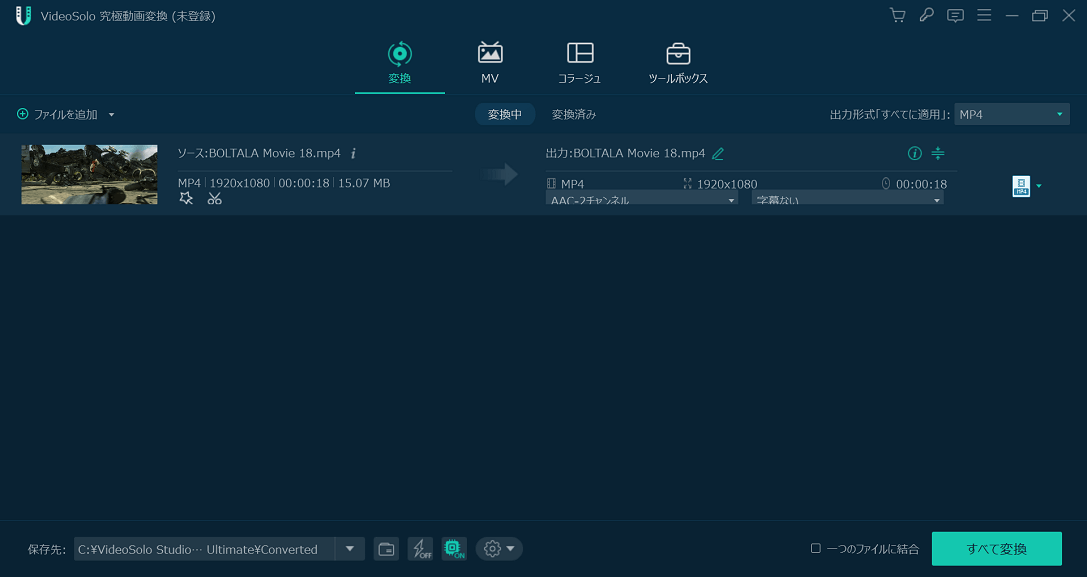Expand the MP4 output format dropdown
This screenshot has width=1087, height=577.
[x=1011, y=114]
